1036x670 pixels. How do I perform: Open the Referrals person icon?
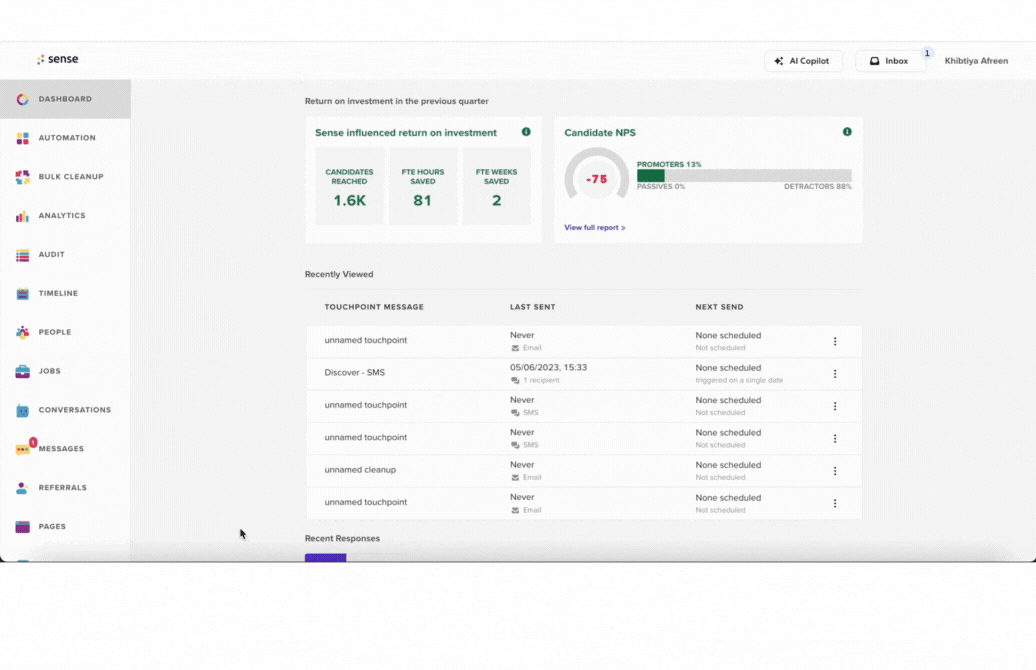click(22, 488)
